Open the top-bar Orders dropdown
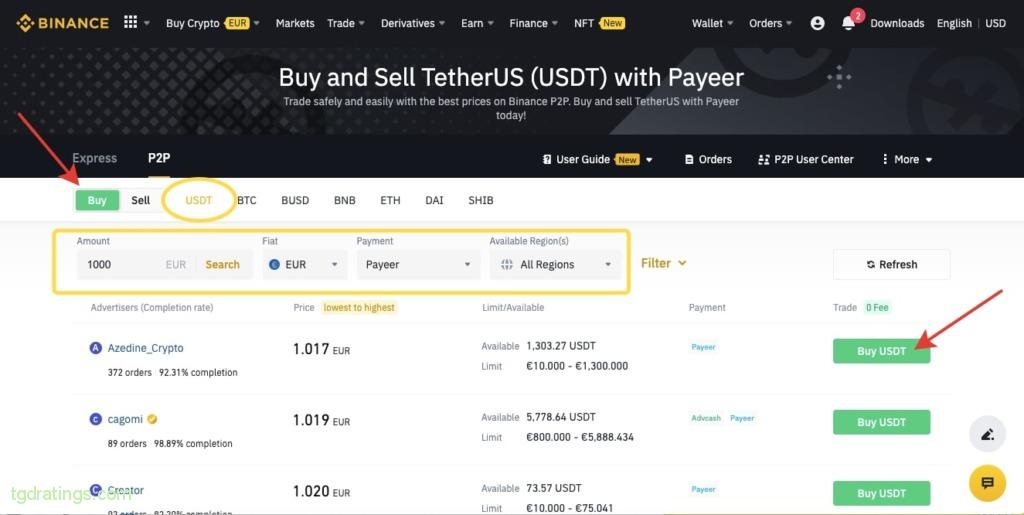 pyautogui.click(x=771, y=23)
